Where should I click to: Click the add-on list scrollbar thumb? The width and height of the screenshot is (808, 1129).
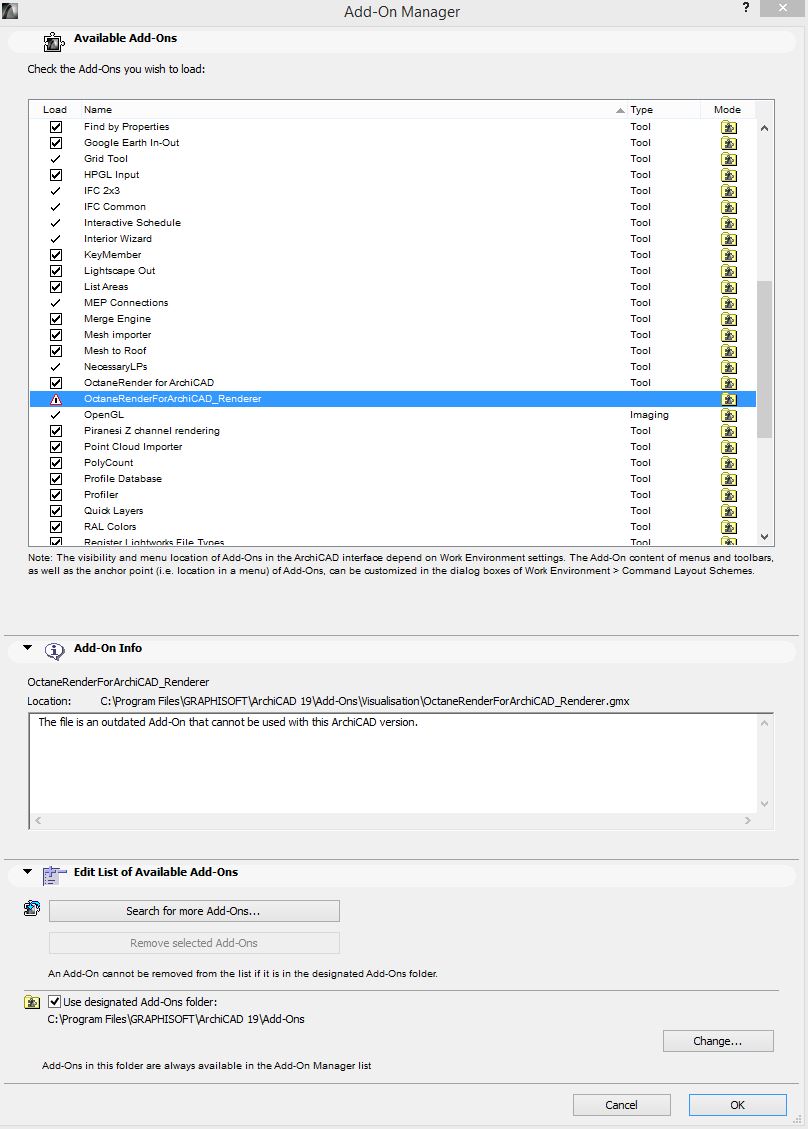click(x=765, y=359)
